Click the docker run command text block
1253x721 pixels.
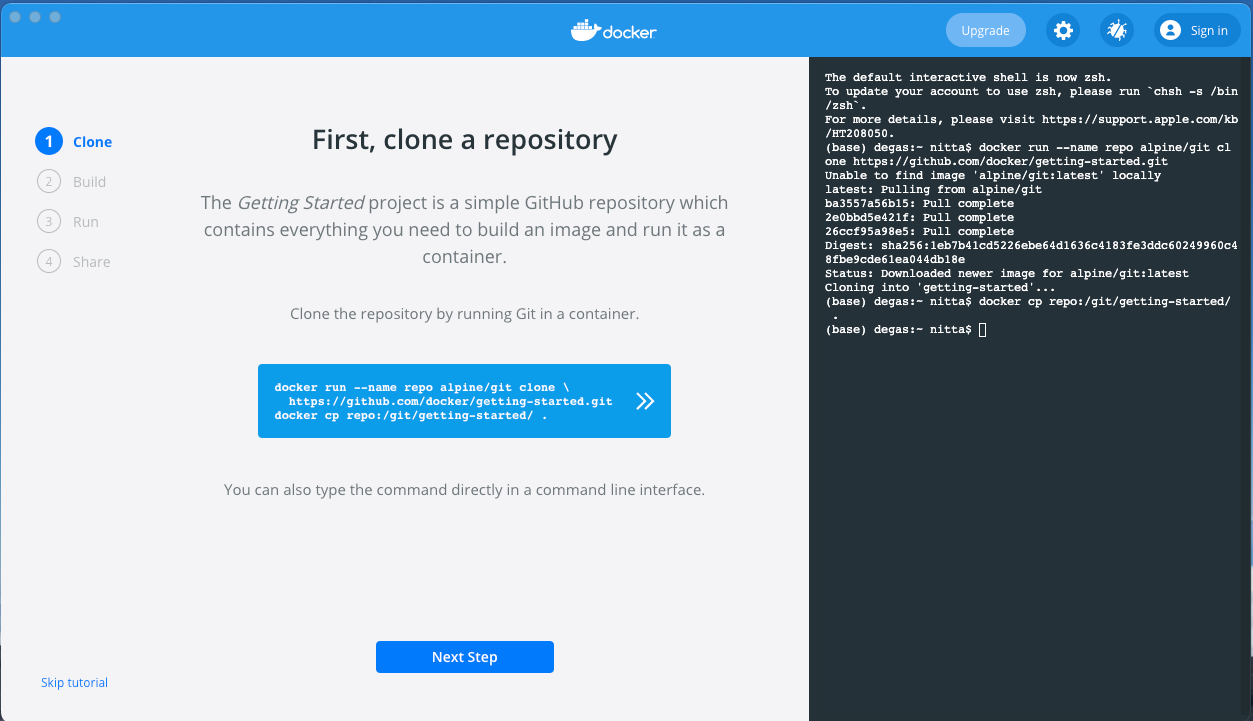(443, 401)
